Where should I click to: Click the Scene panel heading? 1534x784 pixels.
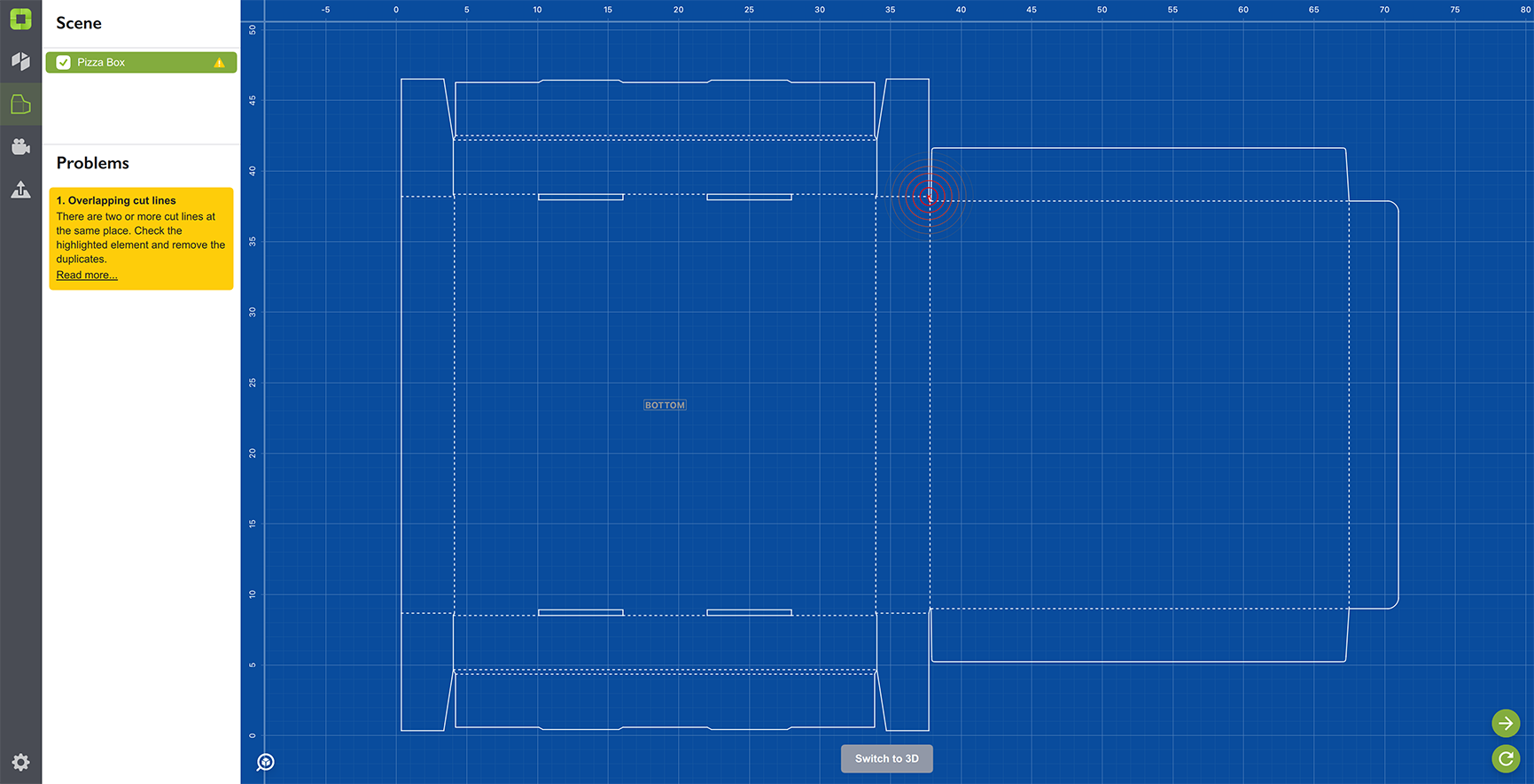[79, 23]
